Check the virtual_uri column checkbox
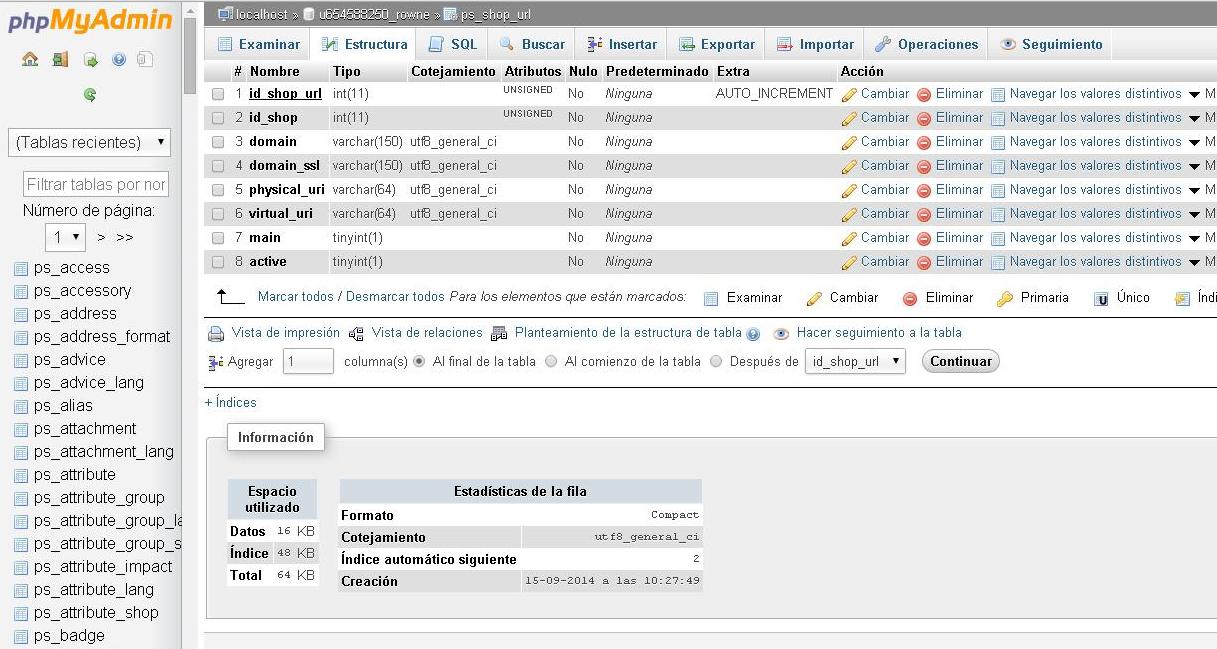 pyautogui.click(x=218, y=214)
